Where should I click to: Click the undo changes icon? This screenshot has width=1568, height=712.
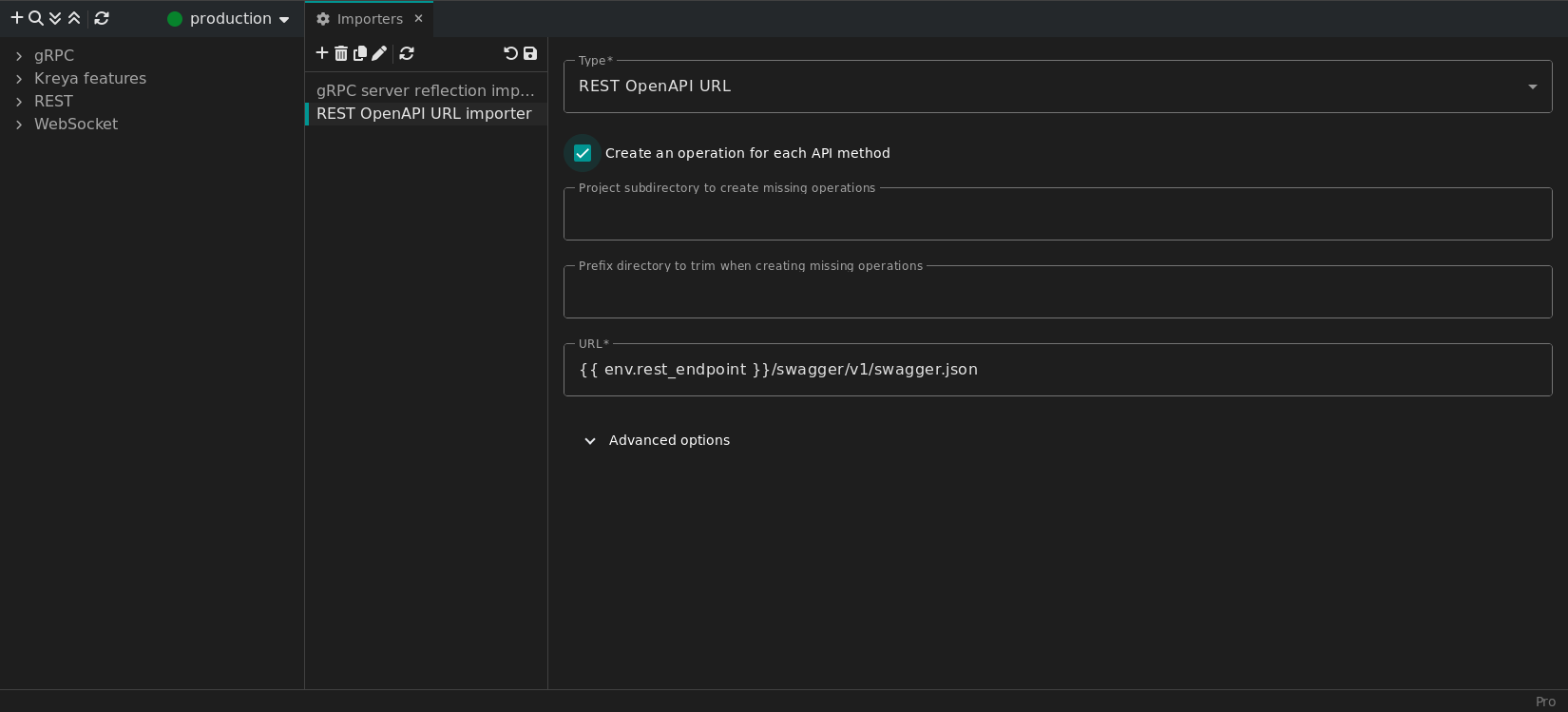point(510,53)
